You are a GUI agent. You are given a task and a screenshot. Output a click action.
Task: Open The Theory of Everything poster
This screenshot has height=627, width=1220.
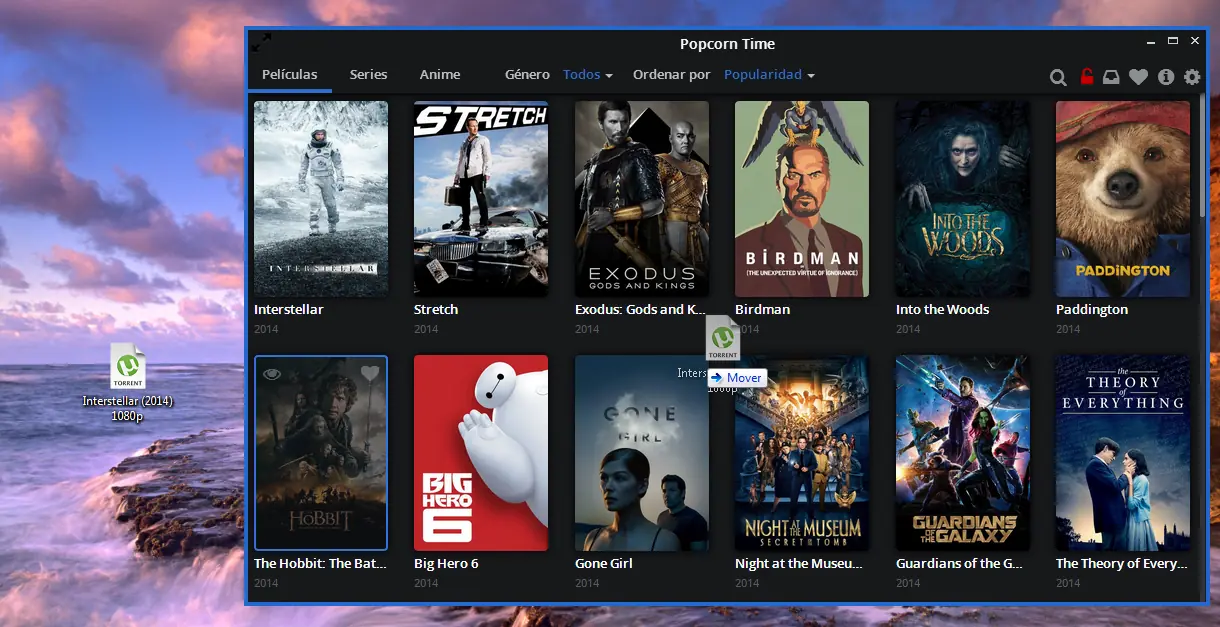pos(1123,452)
